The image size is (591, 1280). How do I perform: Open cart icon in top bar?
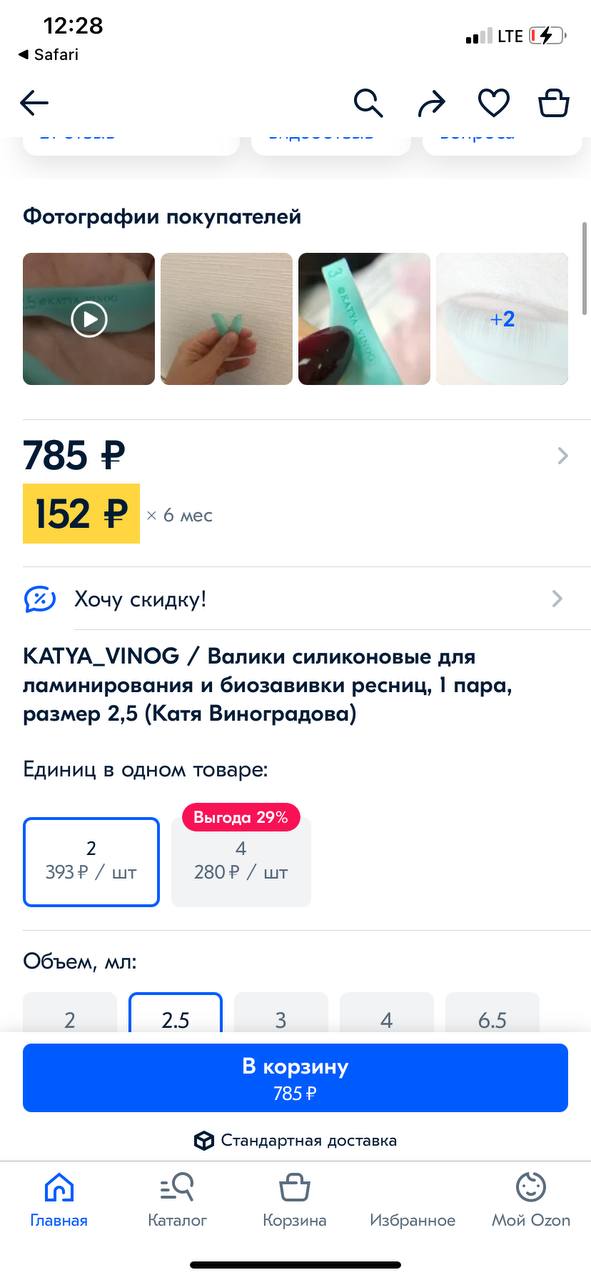point(553,102)
